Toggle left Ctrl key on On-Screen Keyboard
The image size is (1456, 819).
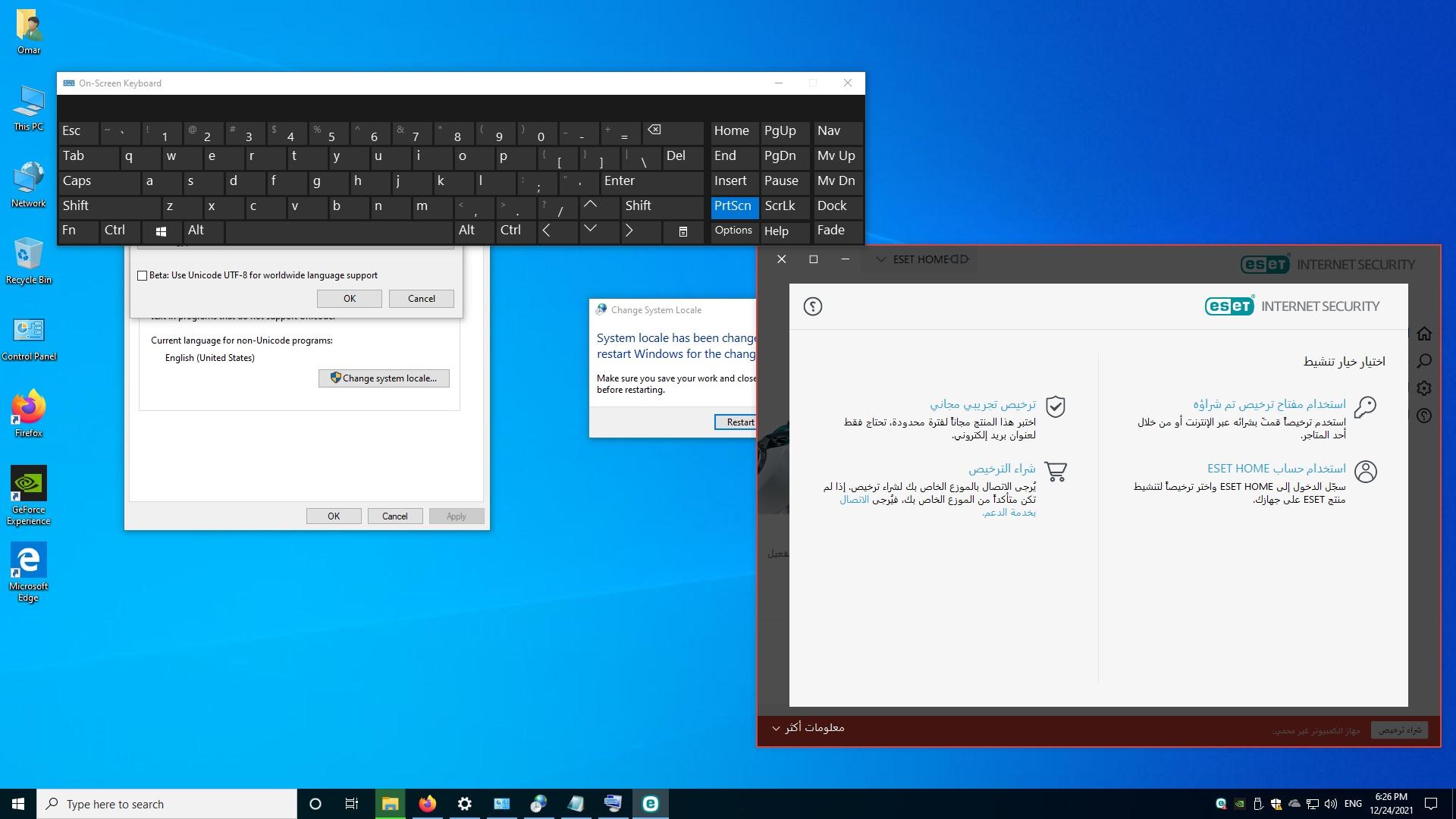(x=121, y=231)
